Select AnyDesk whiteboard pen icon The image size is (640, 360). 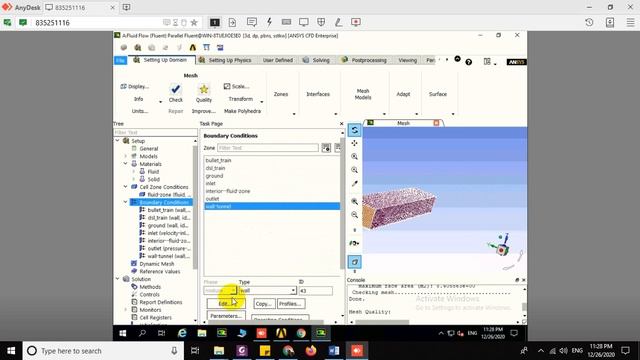pyautogui.click(x=338, y=22)
